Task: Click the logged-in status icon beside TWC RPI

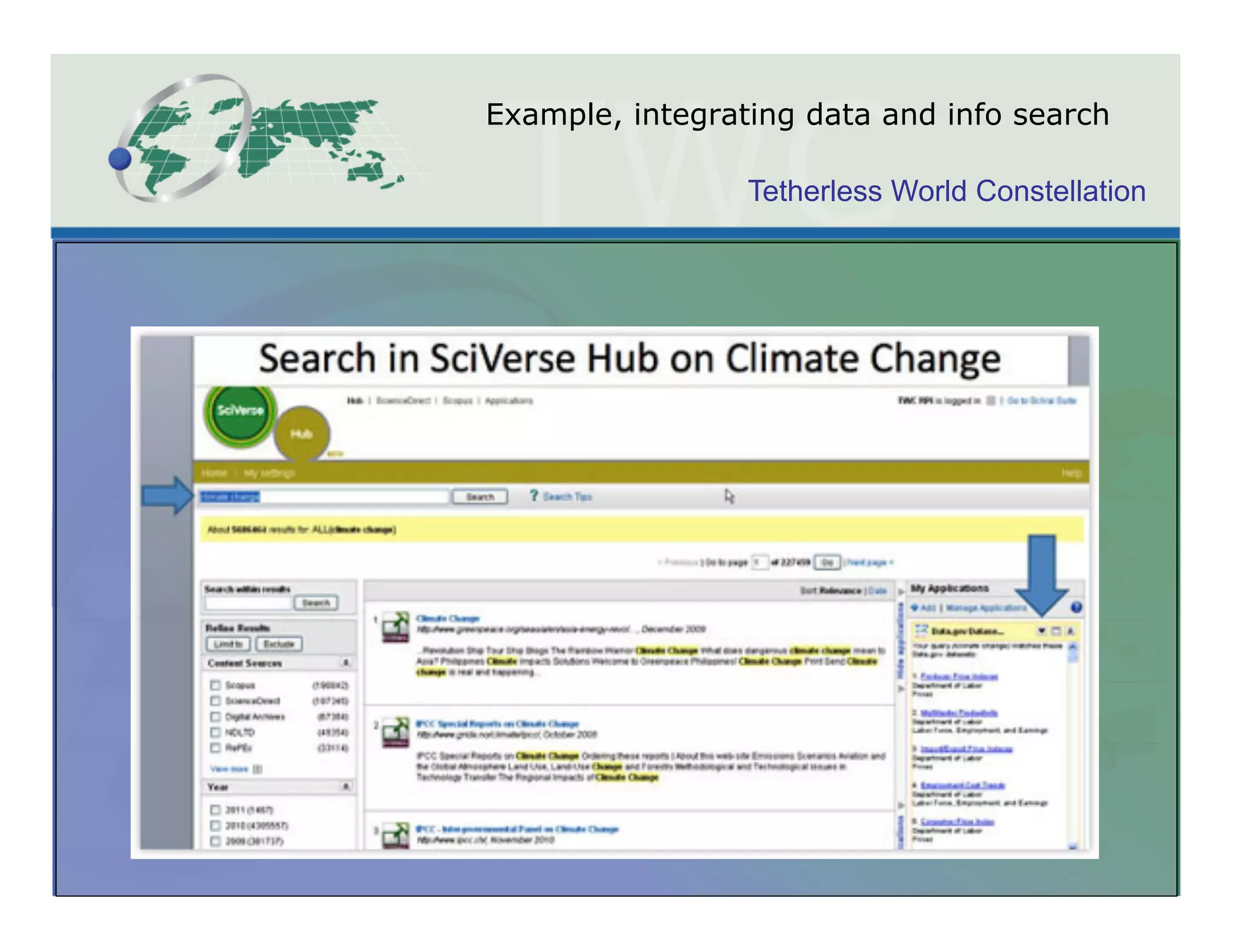Action: point(990,400)
